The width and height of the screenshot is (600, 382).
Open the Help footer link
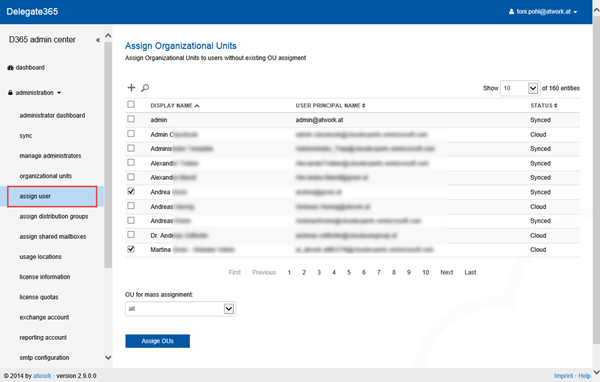click(584, 376)
